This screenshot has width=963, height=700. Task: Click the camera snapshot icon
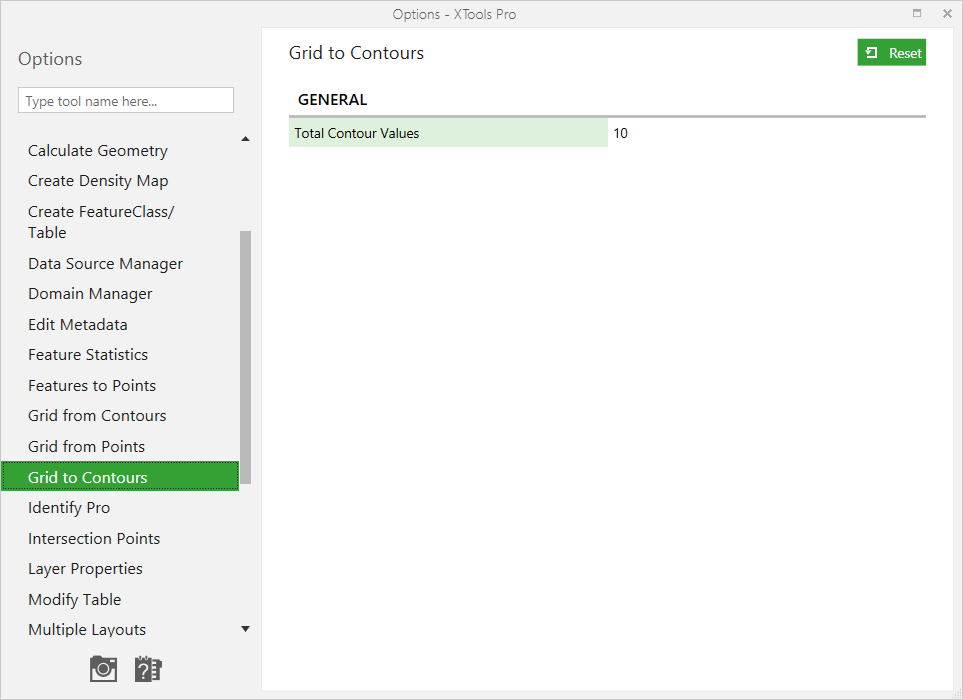[x=103, y=669]
